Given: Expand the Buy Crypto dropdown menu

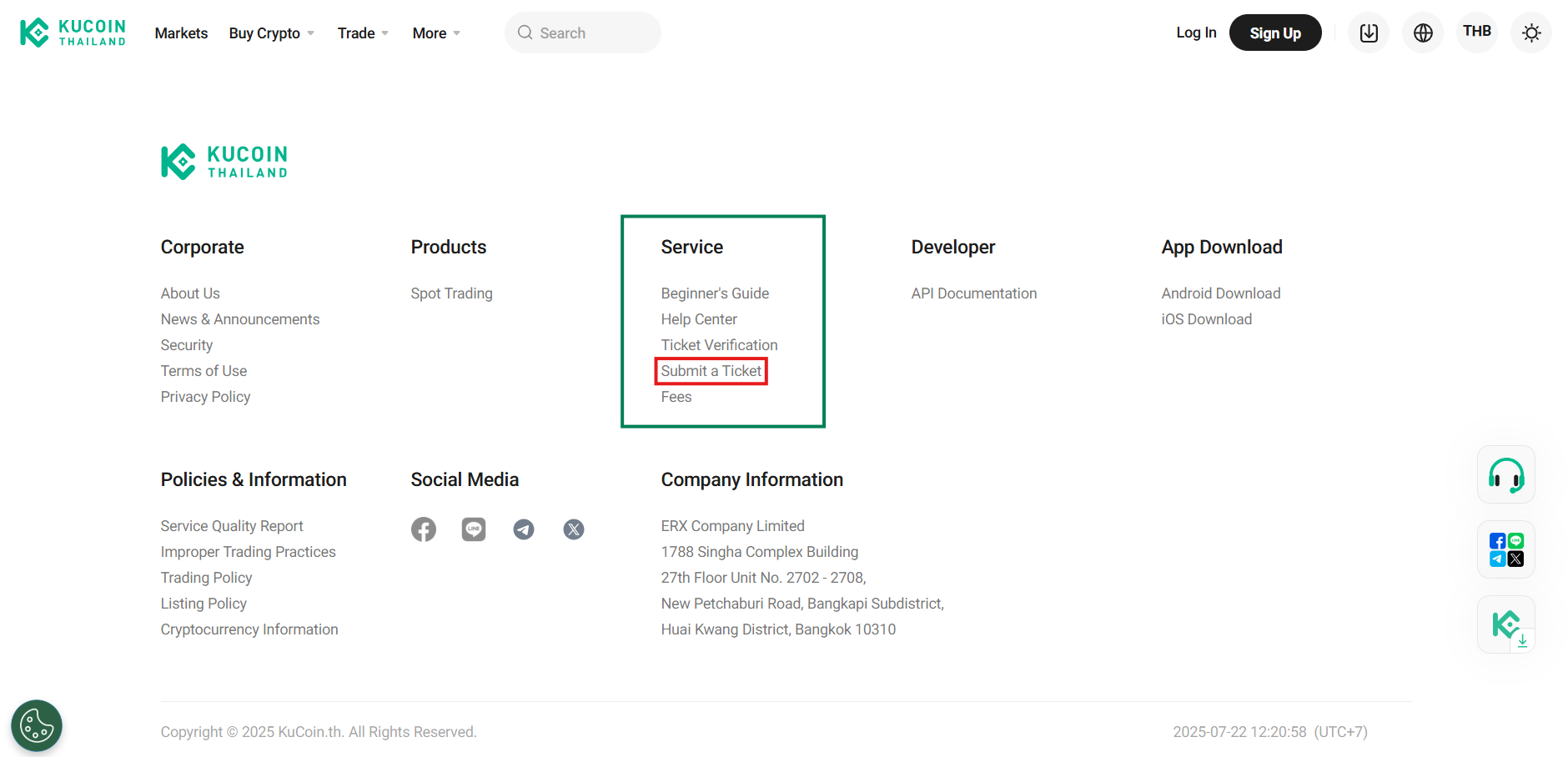Looking at the screenshot, I should click(x=271, y=33).
